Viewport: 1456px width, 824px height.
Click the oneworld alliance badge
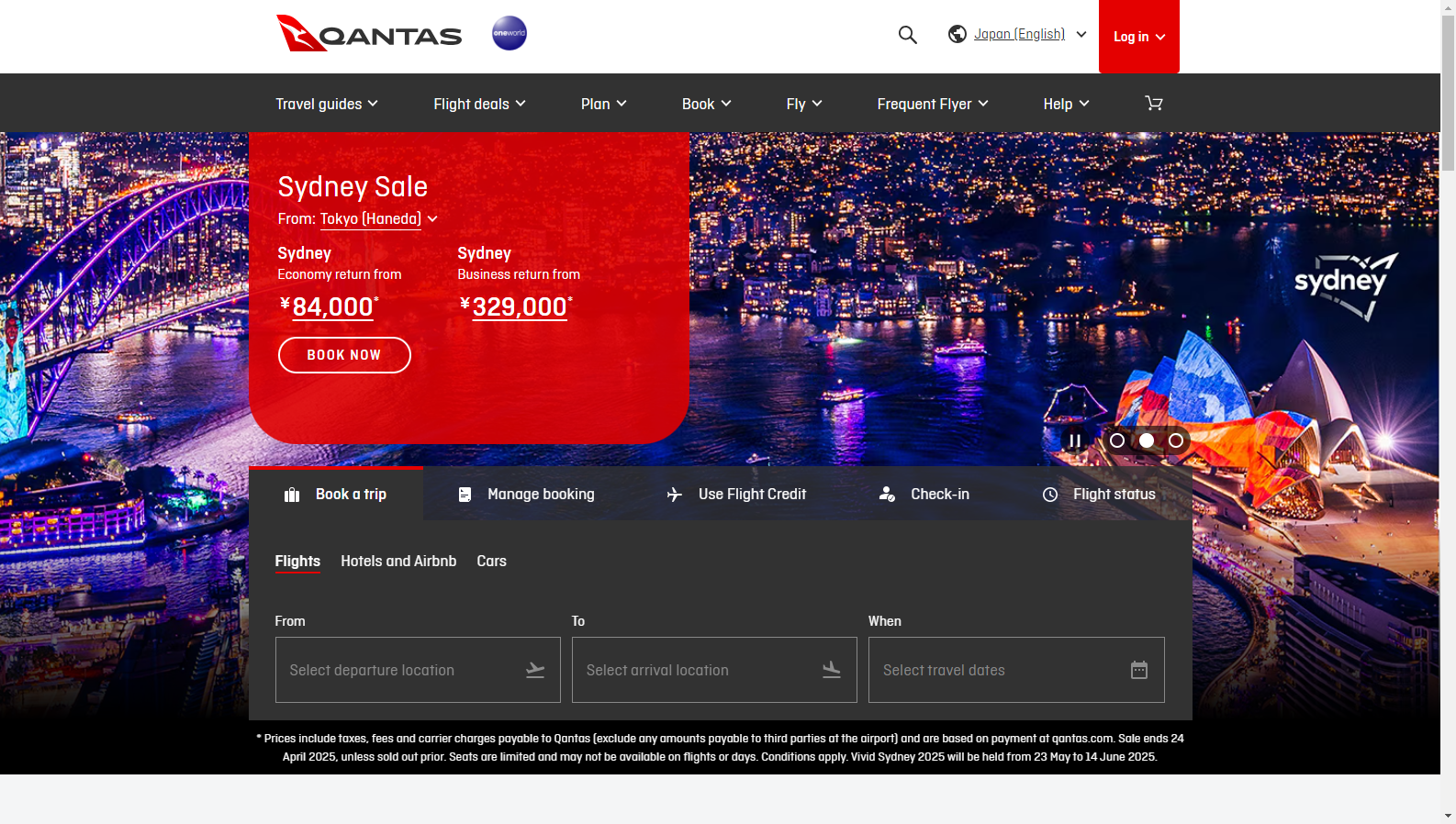[510, 33]
